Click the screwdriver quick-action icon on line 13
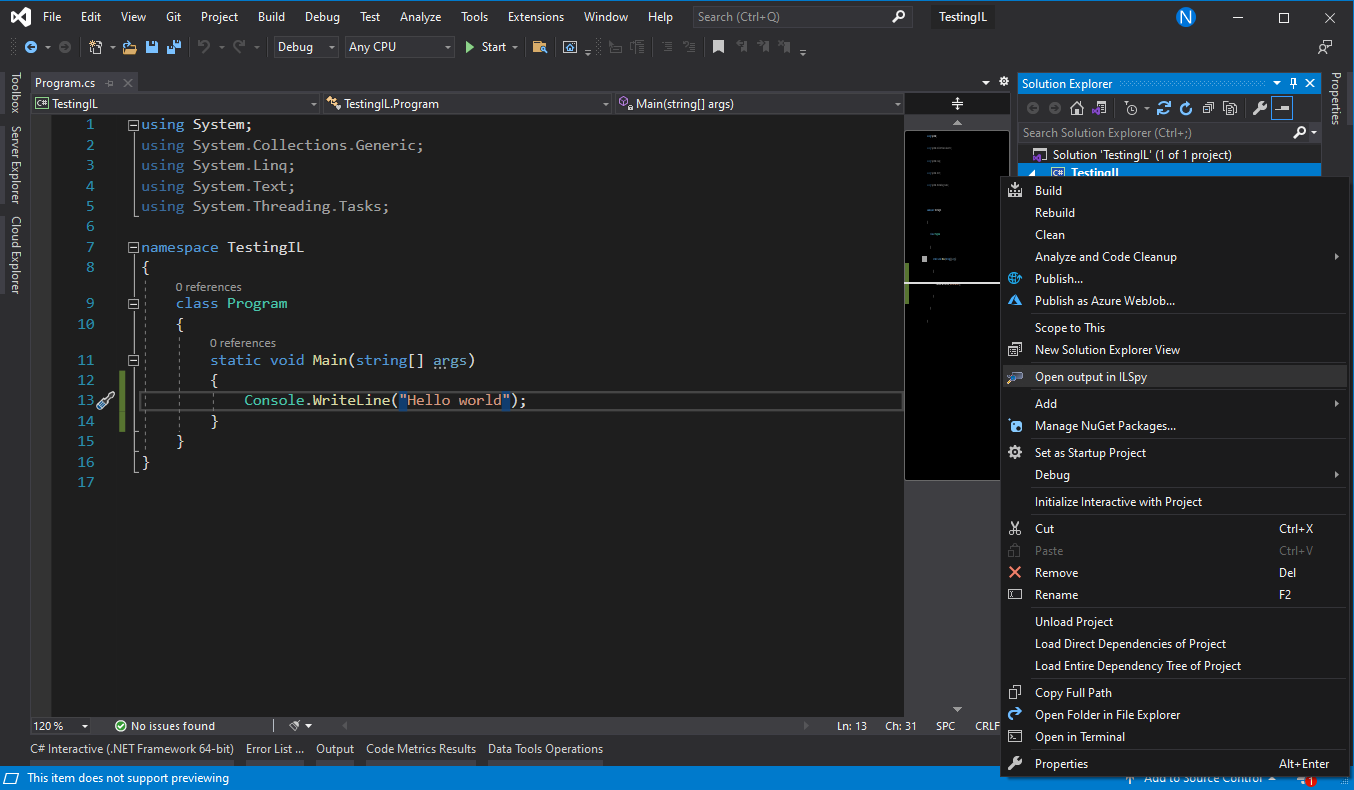The height and width of the screenshot is (790, 1354). tap(106, 400)
